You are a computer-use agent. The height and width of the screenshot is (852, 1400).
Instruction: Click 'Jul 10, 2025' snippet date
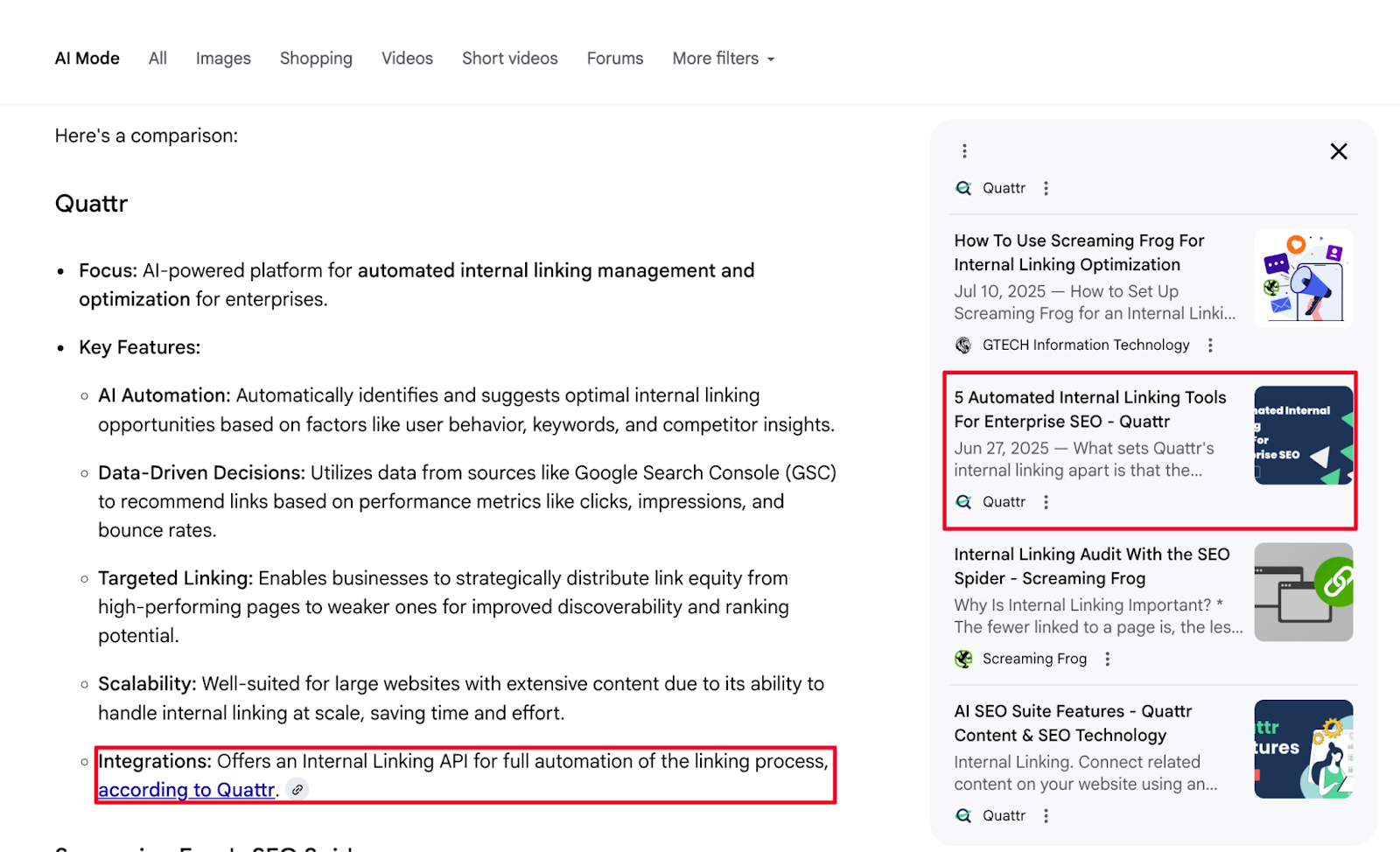[999, 291]
